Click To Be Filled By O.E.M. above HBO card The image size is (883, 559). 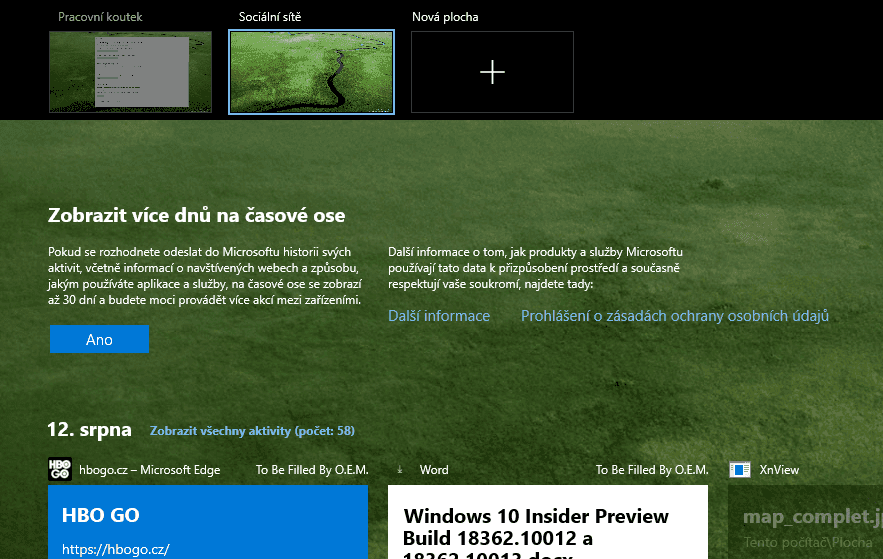tap(312, 469)
